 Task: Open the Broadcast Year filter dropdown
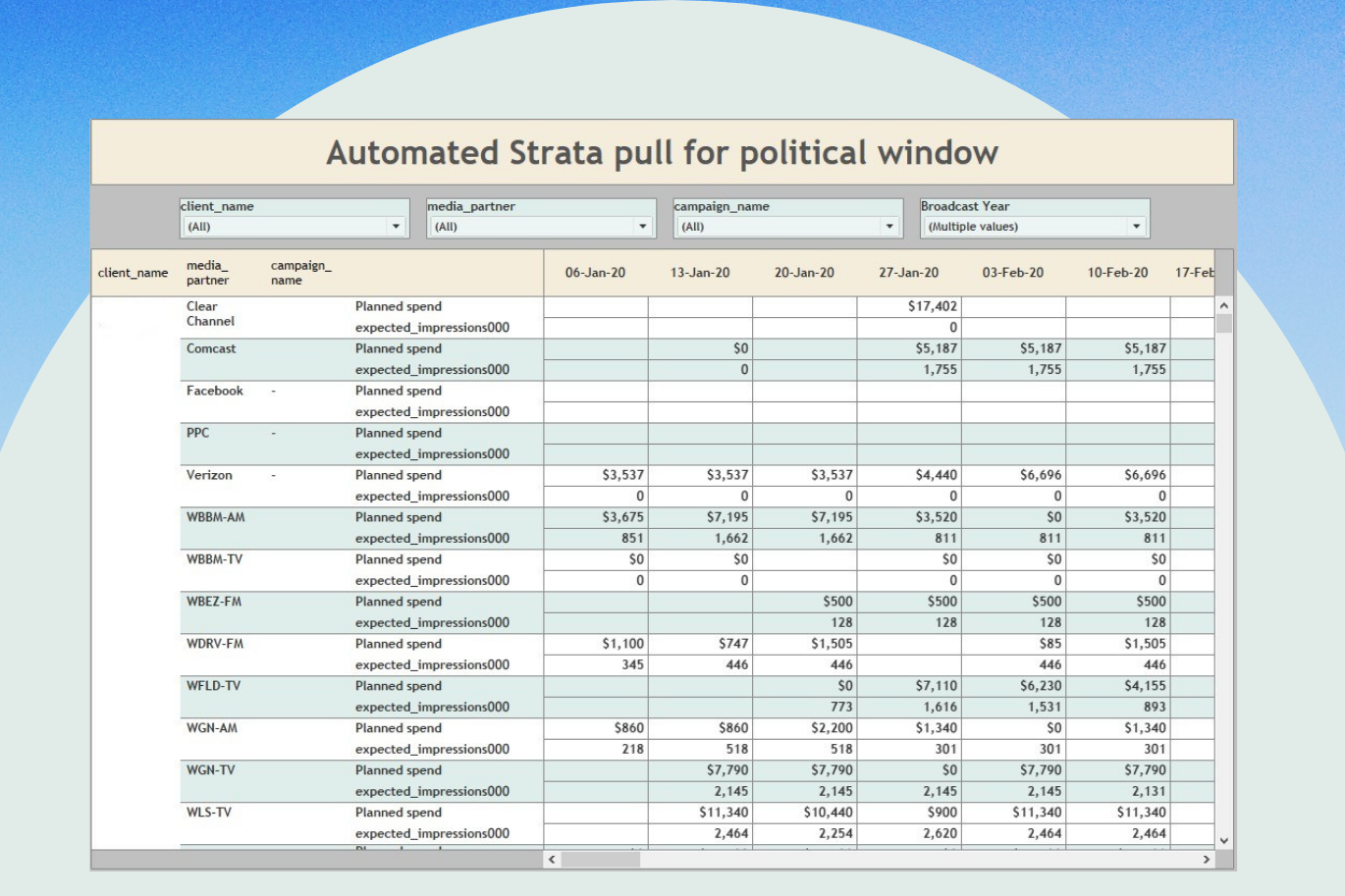pyautogui.click(x=1035, y=227)
